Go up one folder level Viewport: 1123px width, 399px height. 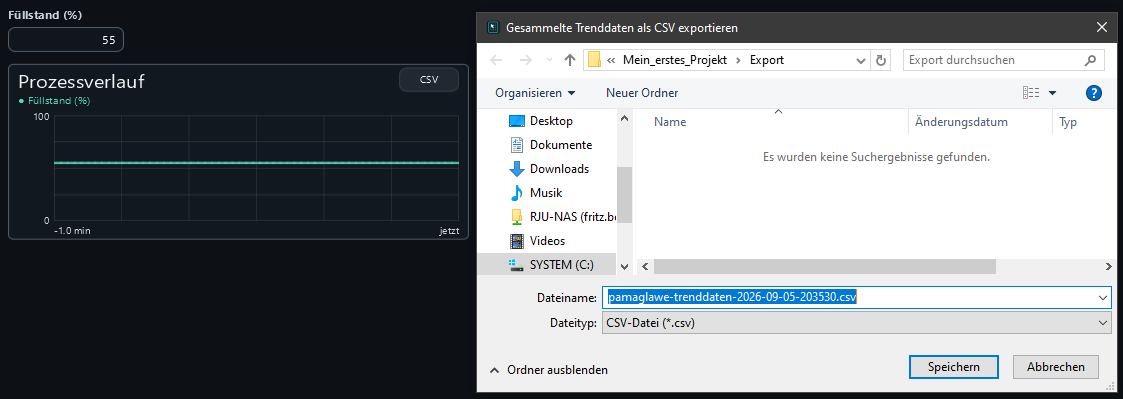(570, 60)
